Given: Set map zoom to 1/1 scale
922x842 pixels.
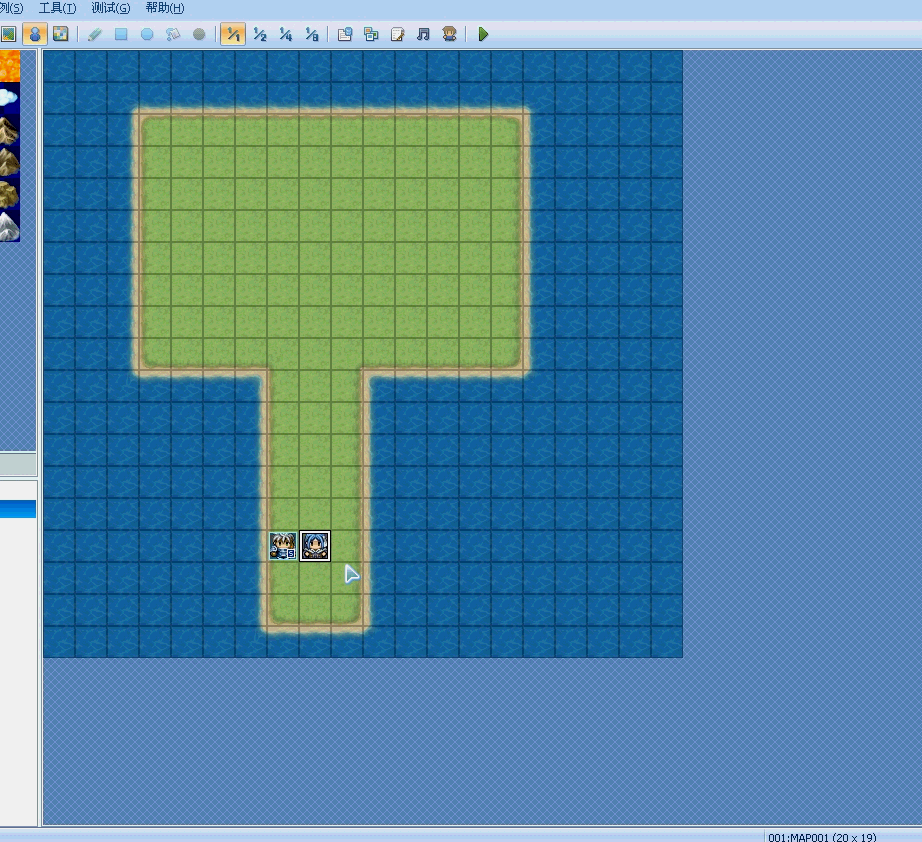Looking at the screenshot, I should tap(233, 34).
